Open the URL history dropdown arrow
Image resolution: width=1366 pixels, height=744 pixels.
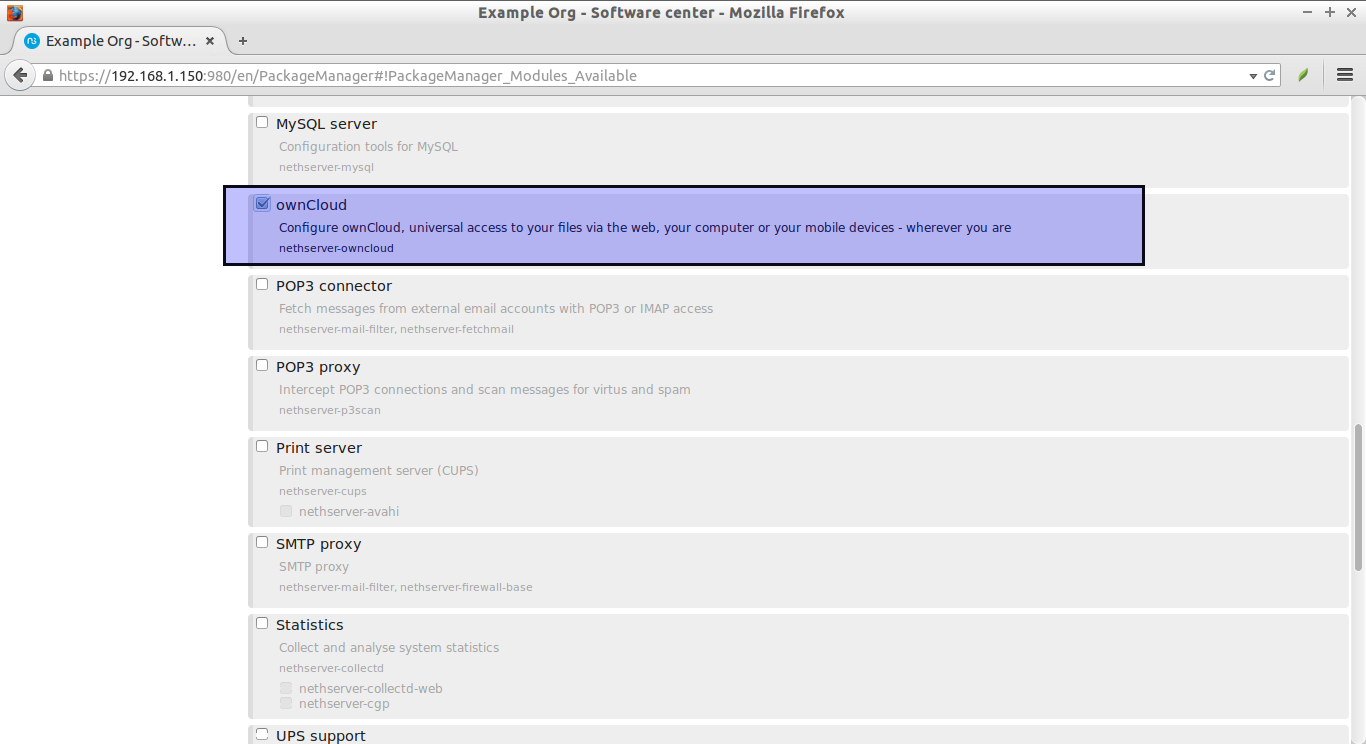pos(1253,76)
